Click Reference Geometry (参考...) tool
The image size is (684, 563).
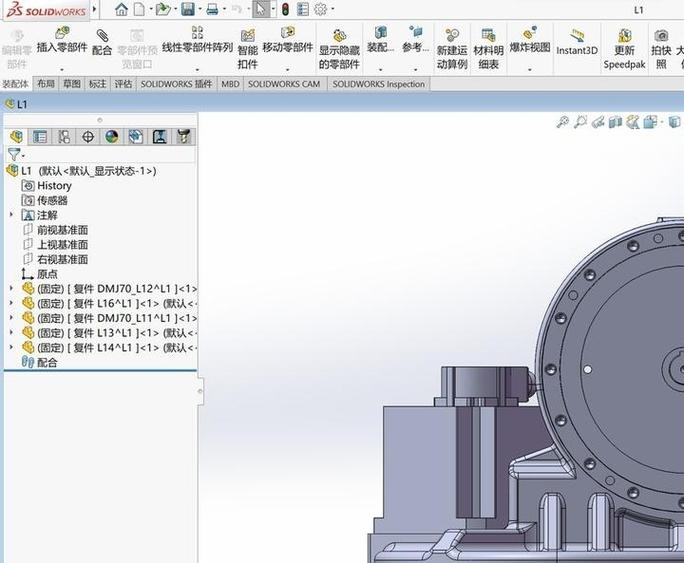point(415,40)
